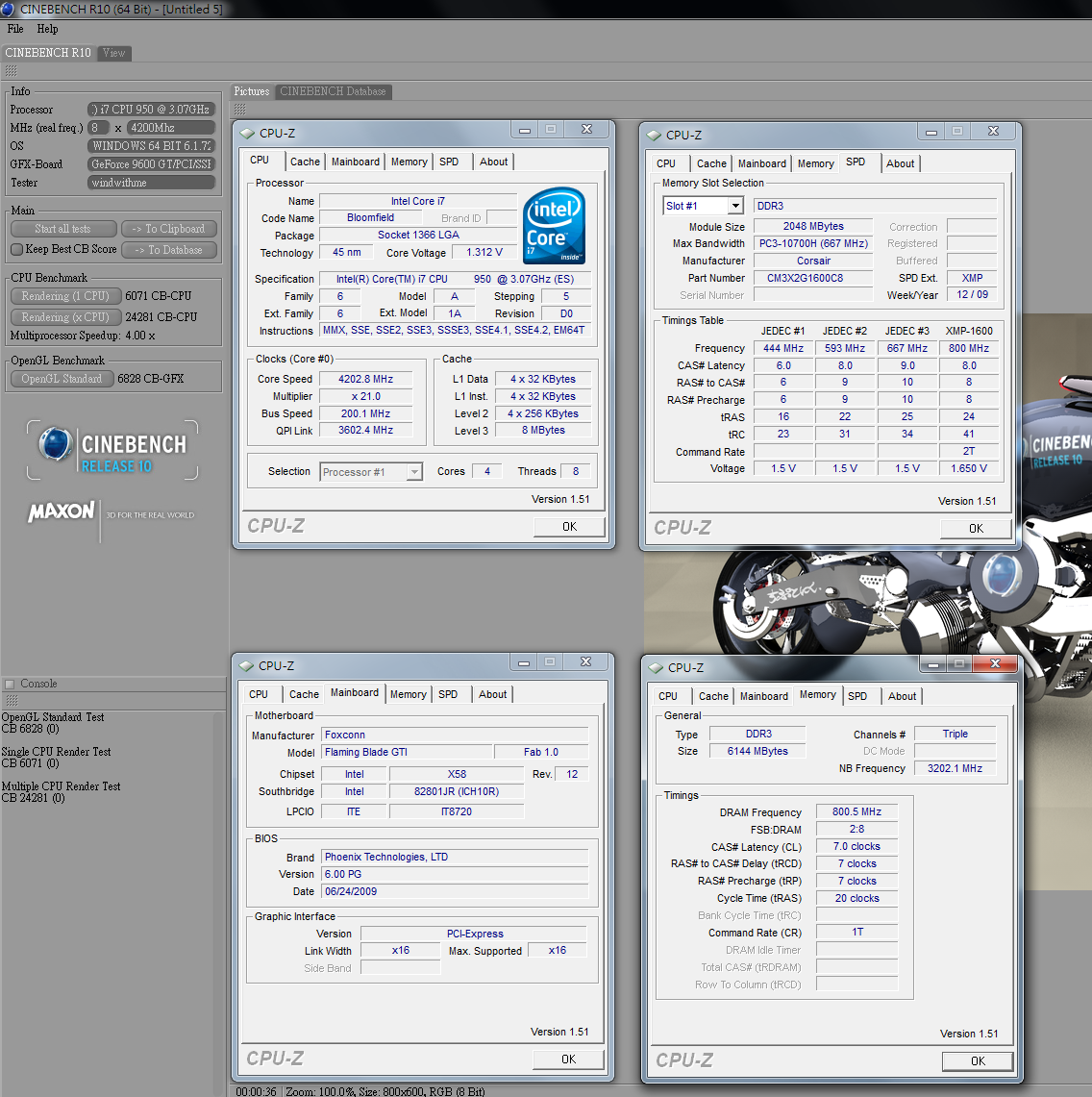This screenshot has width=1092, height=1097.
Task: Click the Intel Core i7 logo
Action: [554, 225]
